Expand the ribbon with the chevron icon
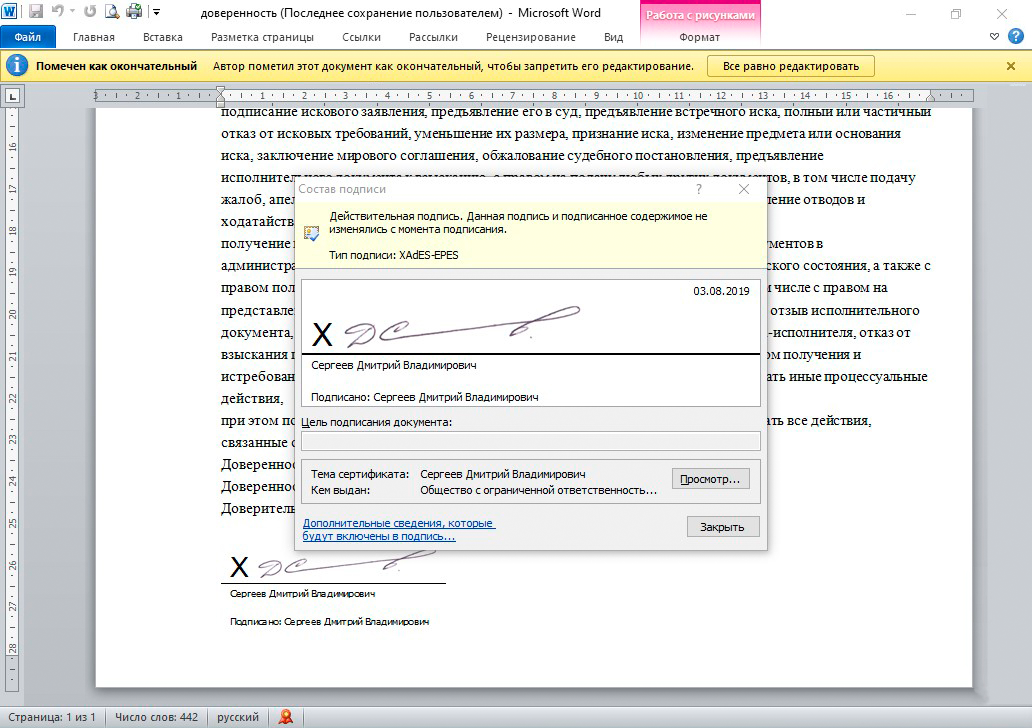This screenshot has width=1032, height=728. click(994, 37)
